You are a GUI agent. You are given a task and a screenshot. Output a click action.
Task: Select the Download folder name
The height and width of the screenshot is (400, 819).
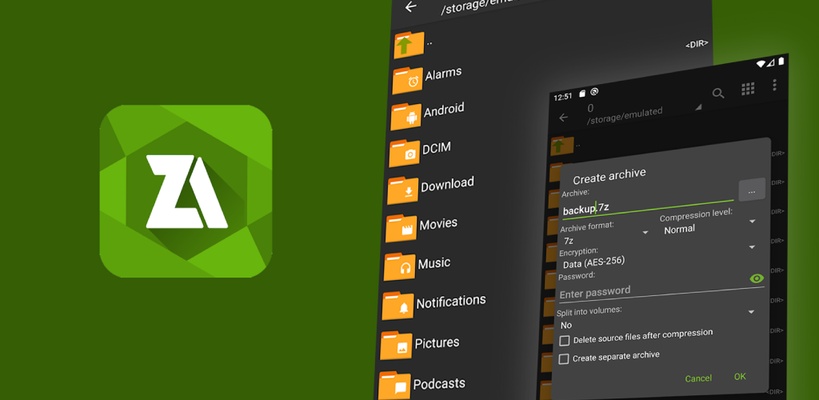pos(447,184)
